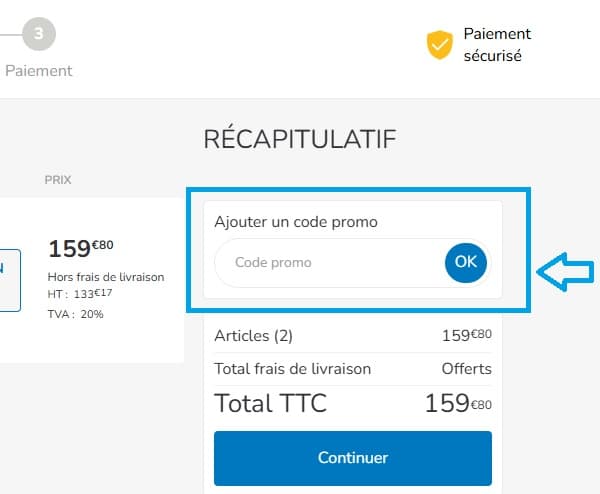The height and width of the screenshot is (494, 600).
Task: Select the Paiement step label
Action: pyautogui.click(x=39, y=71)
